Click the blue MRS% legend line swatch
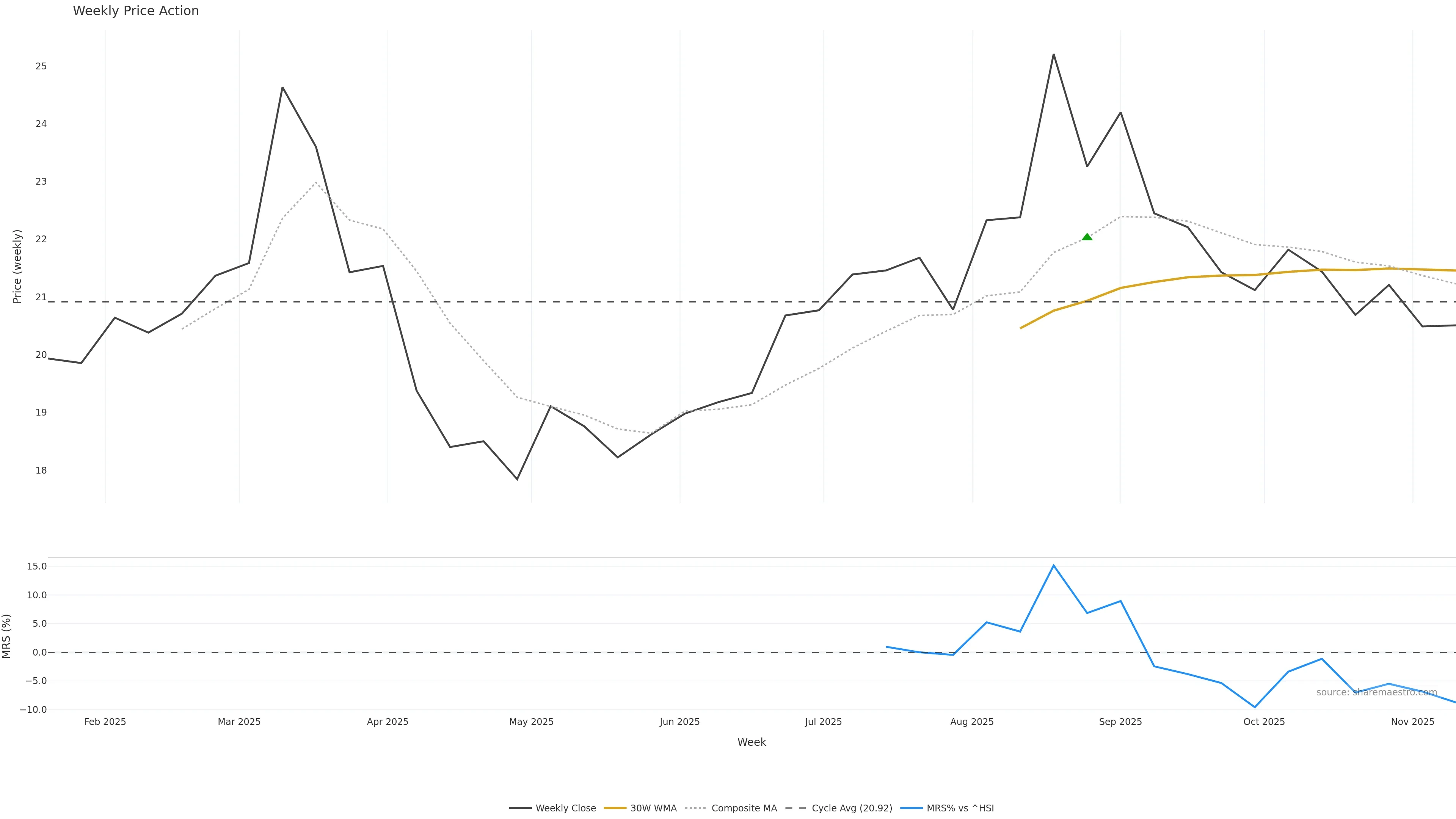Image resolution: width=1456 pixels, height=819 pixels. (911, 808)
